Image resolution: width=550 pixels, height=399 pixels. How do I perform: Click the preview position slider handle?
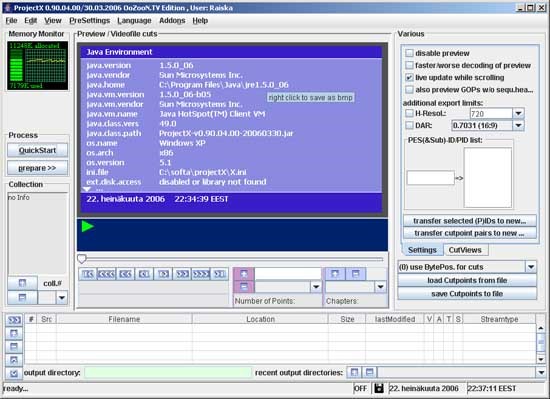coord(82,259)
